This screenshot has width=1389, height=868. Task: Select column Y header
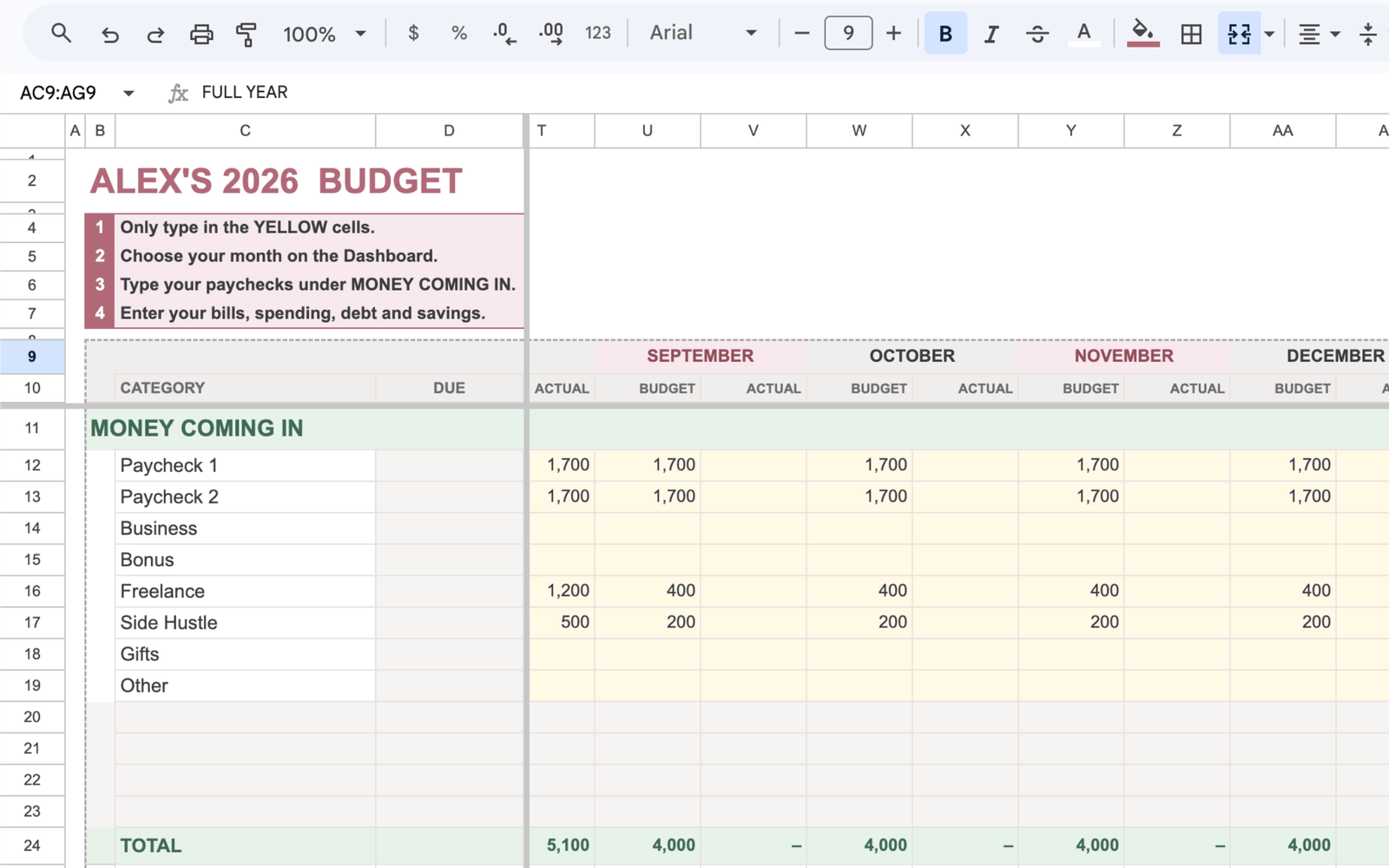point(1070,130)
